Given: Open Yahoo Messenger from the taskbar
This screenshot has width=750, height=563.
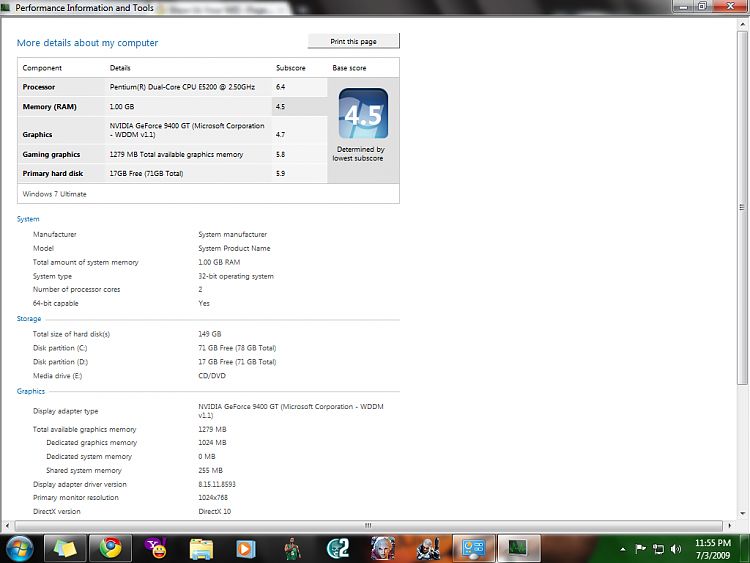Looking at the screenshot, I should tap(156, 548).
